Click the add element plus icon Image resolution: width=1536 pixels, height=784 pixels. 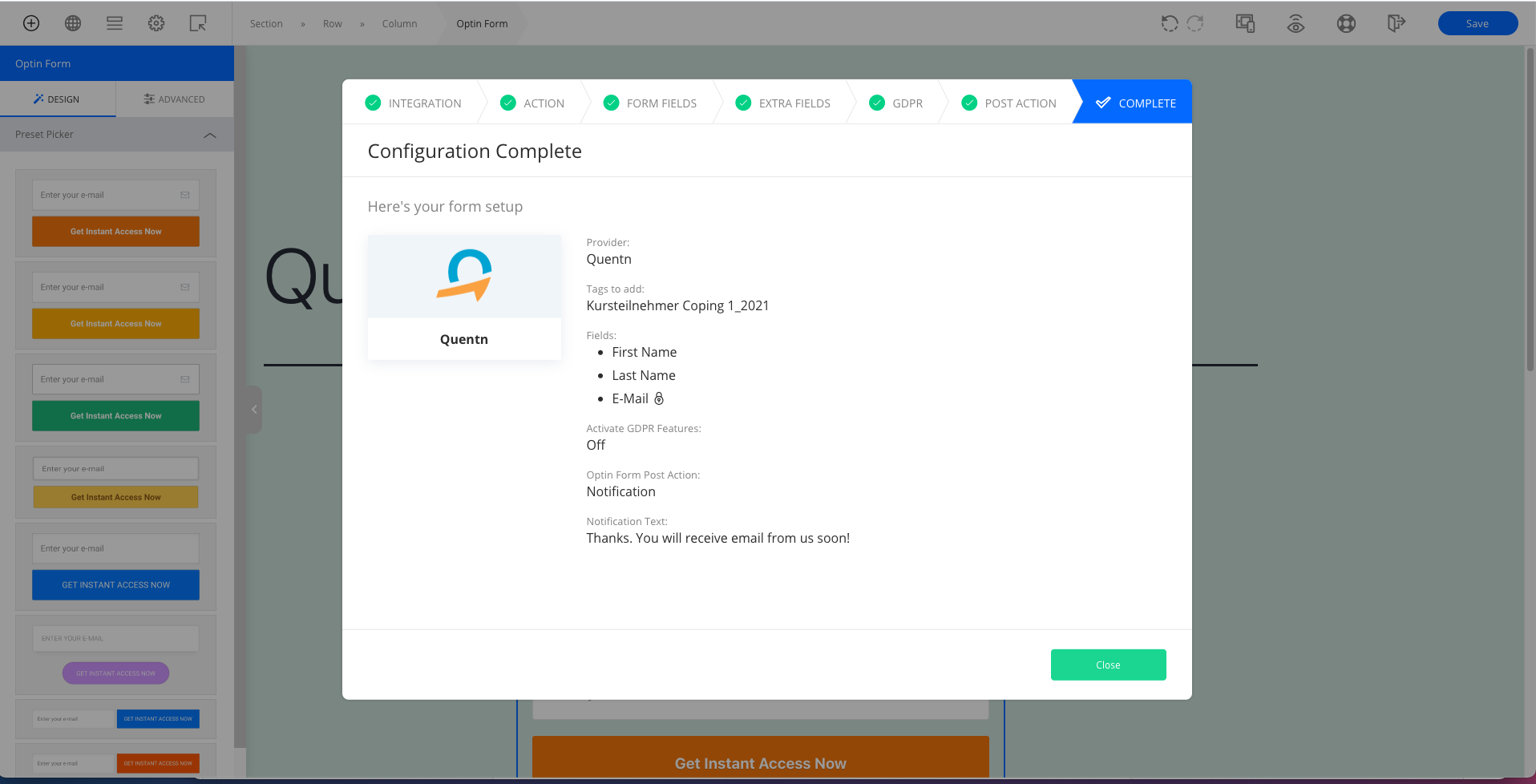(31, 23)
